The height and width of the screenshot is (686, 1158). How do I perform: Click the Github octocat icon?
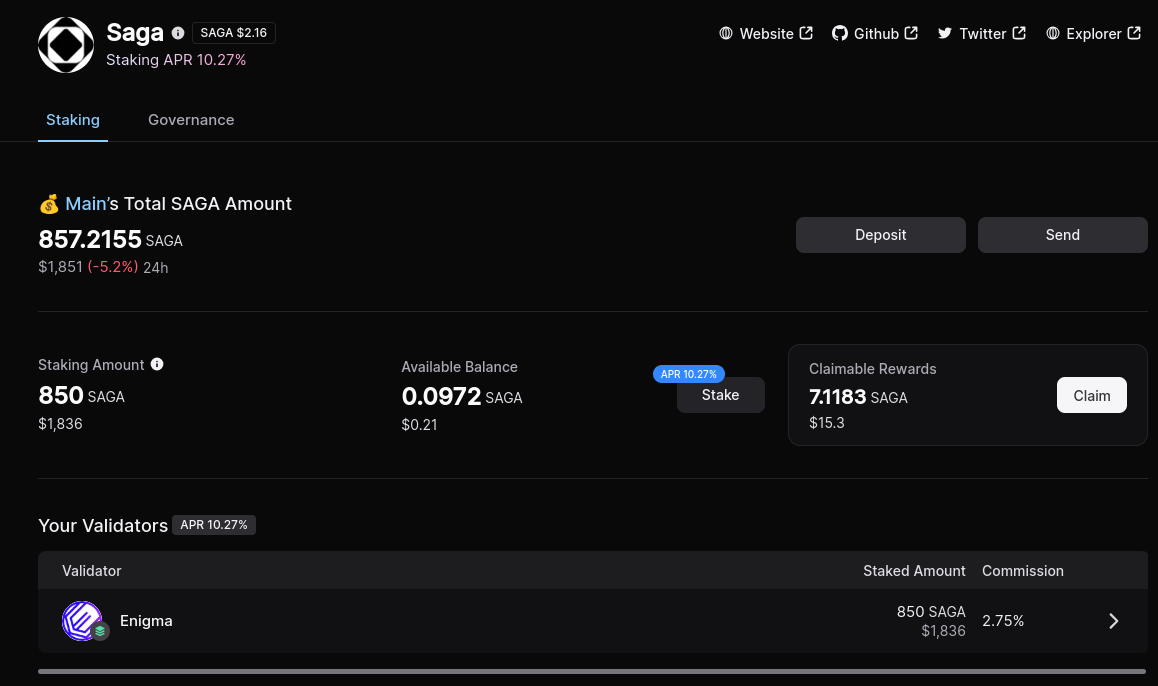840,33
